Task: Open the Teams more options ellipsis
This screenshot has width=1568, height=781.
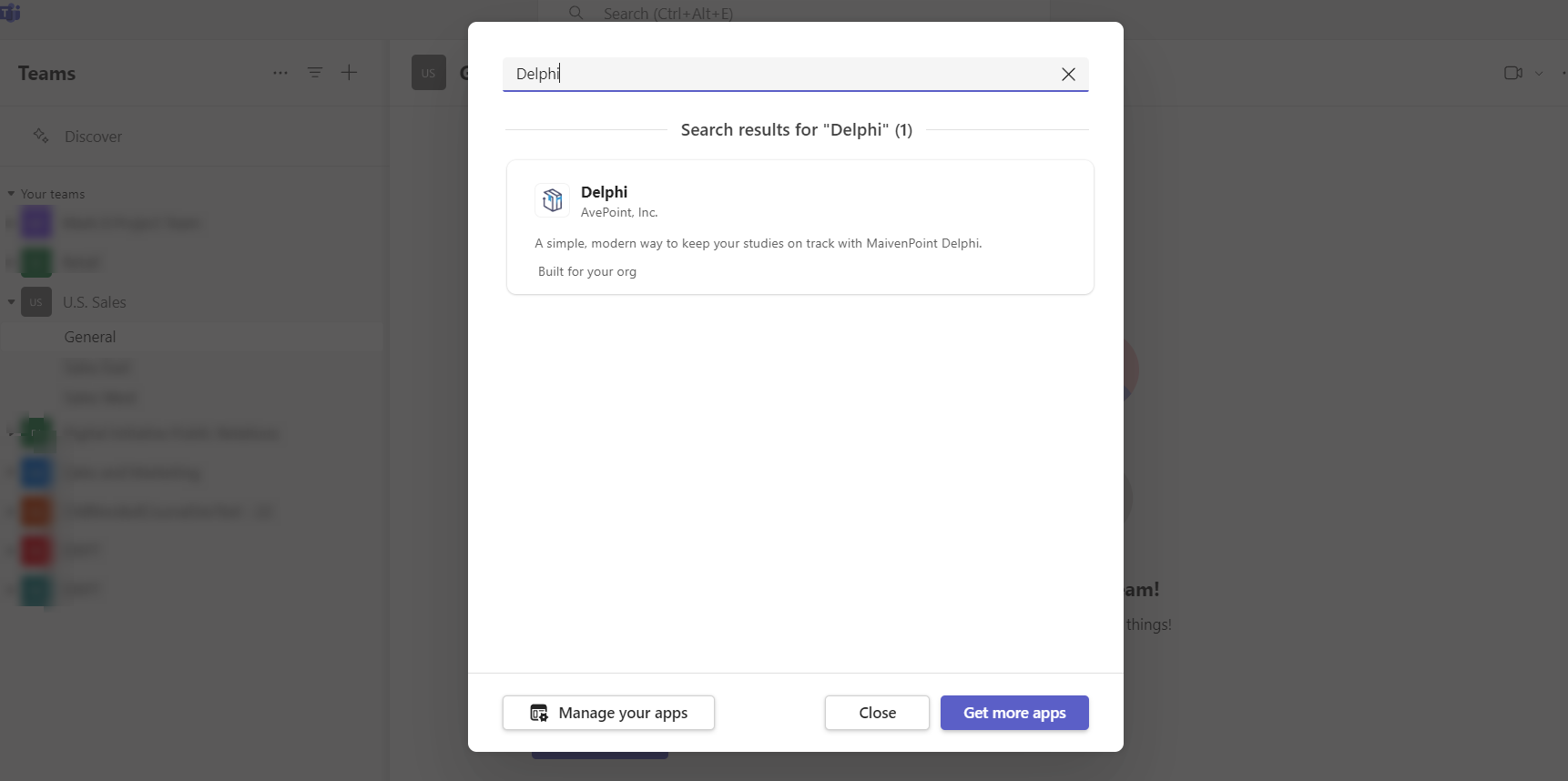Action: [x=280, y=73]
